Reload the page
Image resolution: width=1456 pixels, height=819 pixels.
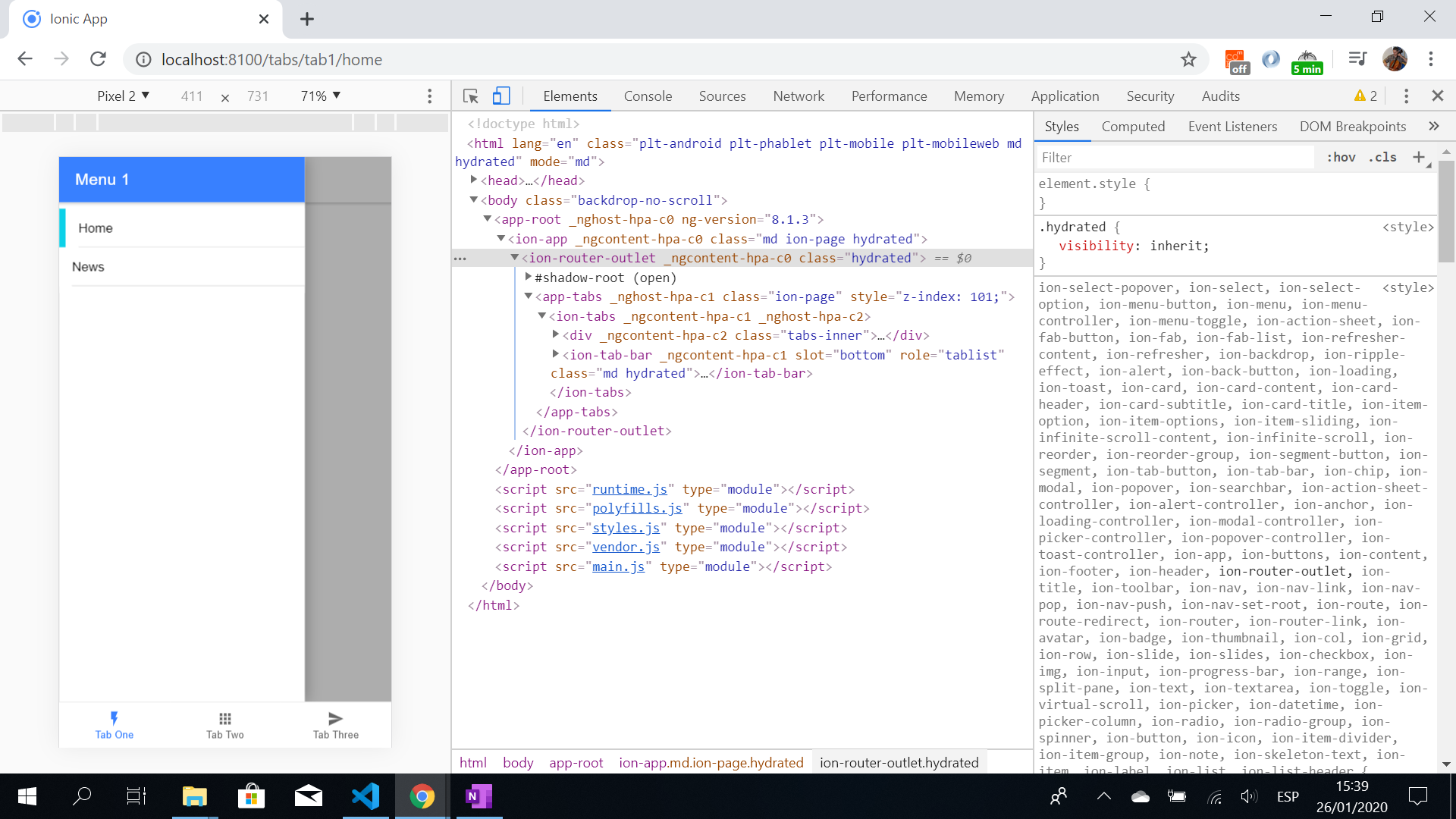[98, 59]
